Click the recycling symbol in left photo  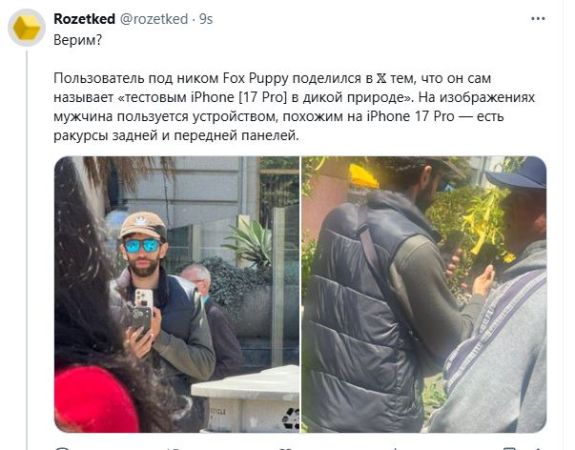[290, 419]
